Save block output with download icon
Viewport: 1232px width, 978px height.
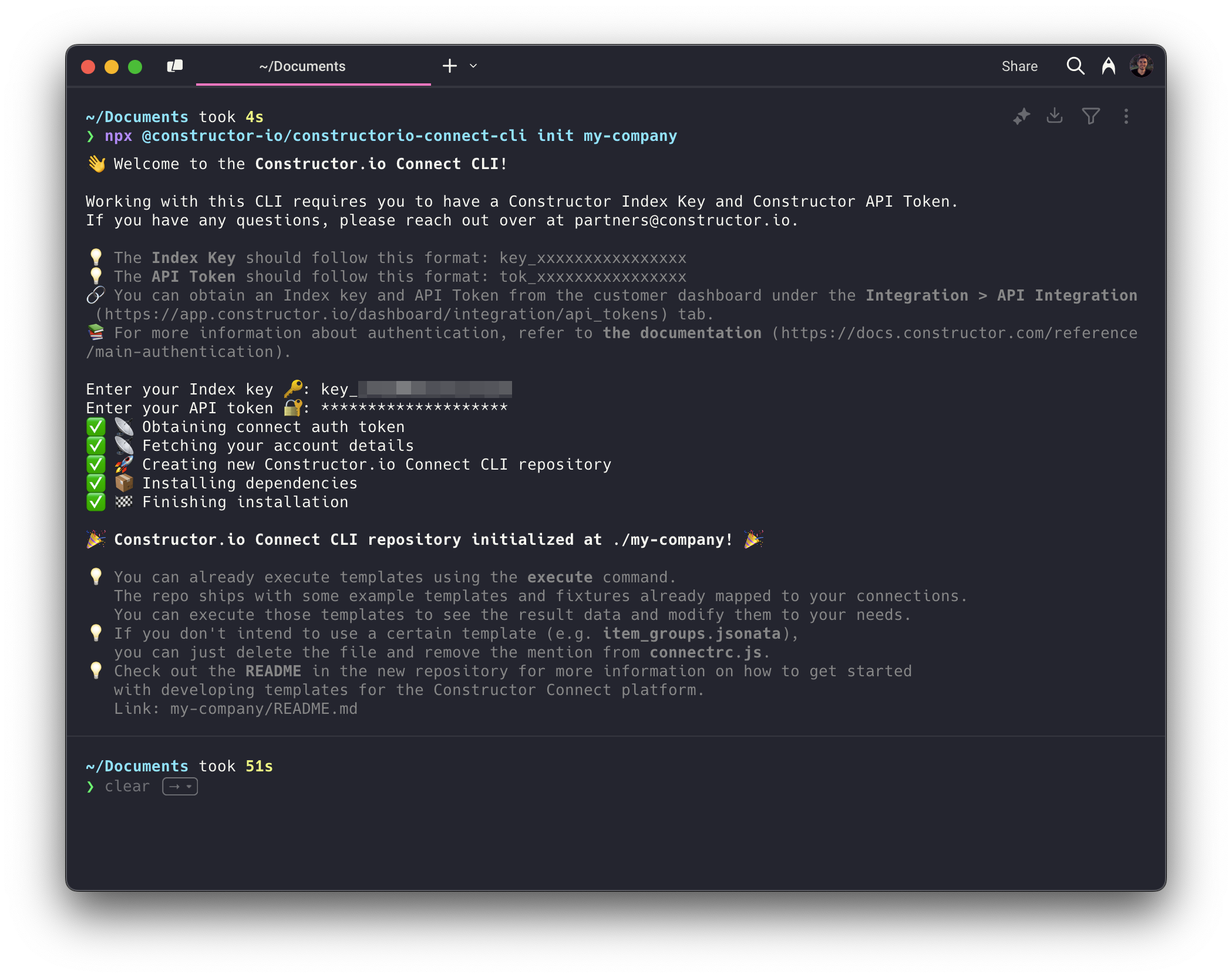[1055, 116]
